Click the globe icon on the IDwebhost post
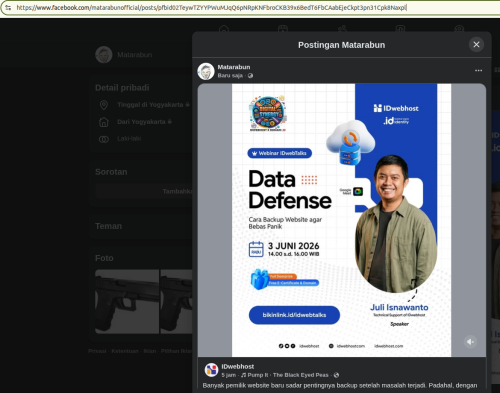 [336, 375]
